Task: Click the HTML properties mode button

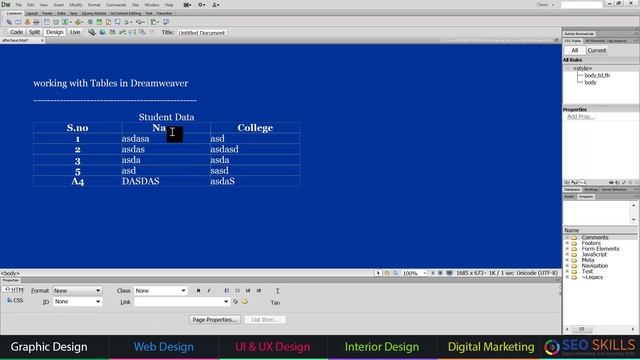Action: click(x=14, y=290)
